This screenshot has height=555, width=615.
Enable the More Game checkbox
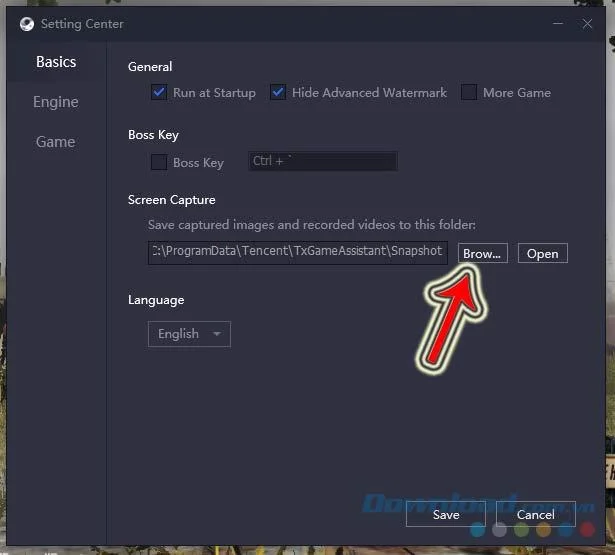(469, 93)
